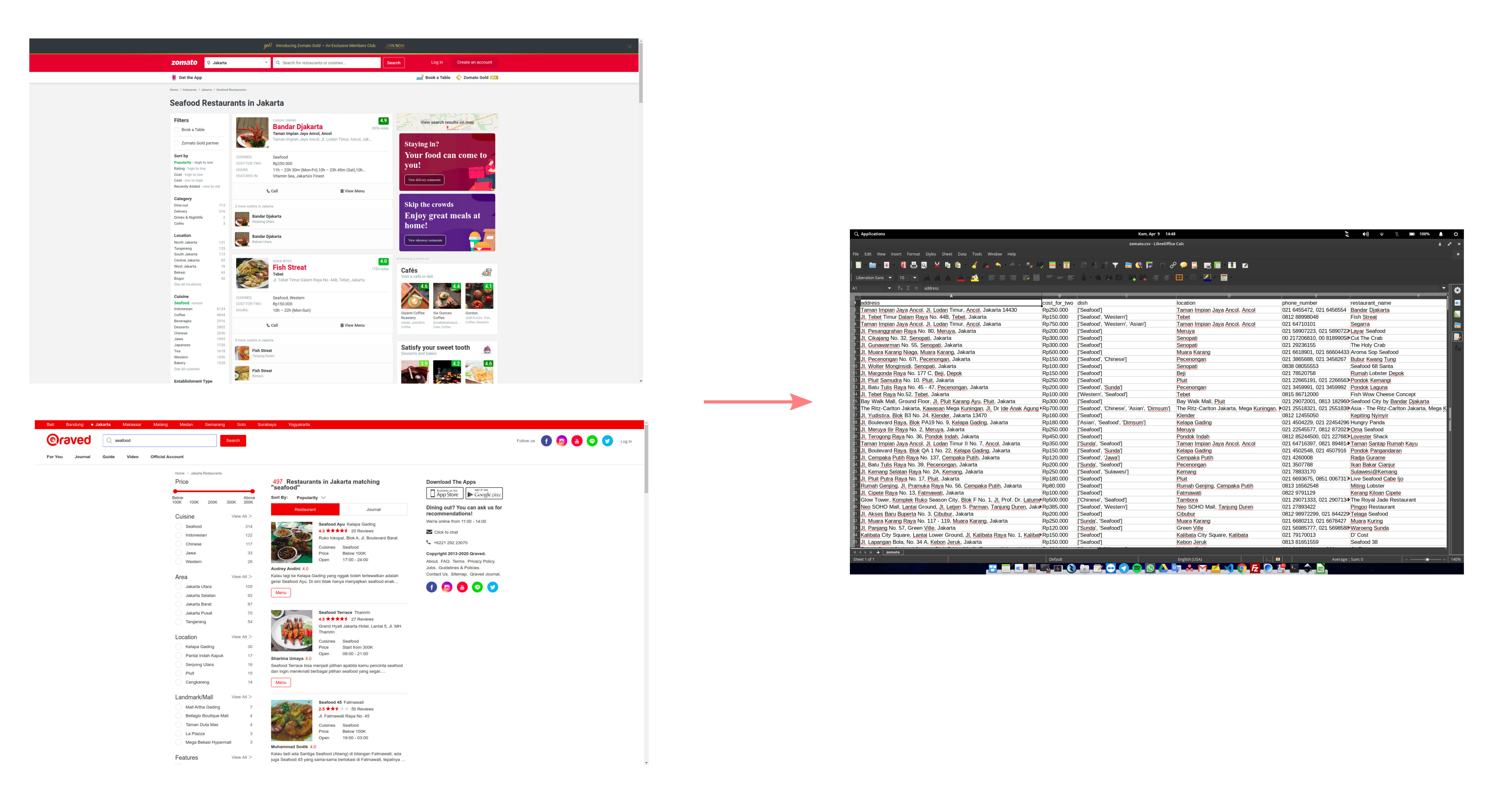The width and height of the screenshot is (1495, 812).
Task: Switch to the Journal tab on Qraved
Action: (373, 509)
